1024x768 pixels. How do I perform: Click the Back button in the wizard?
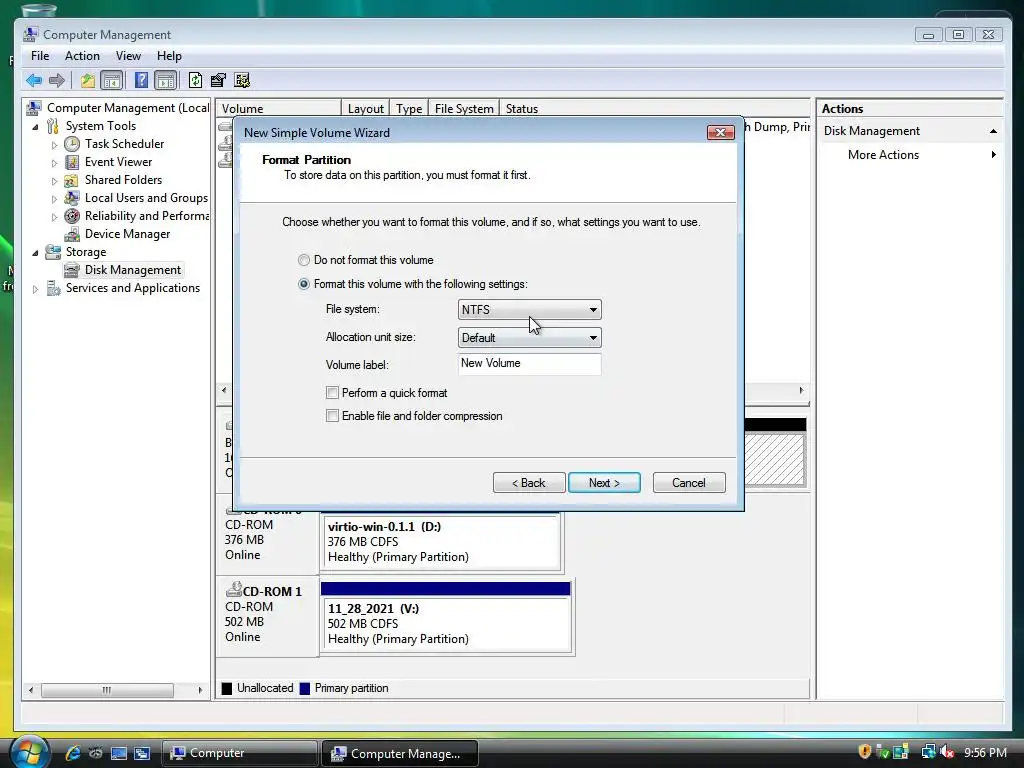coord(529,483)
